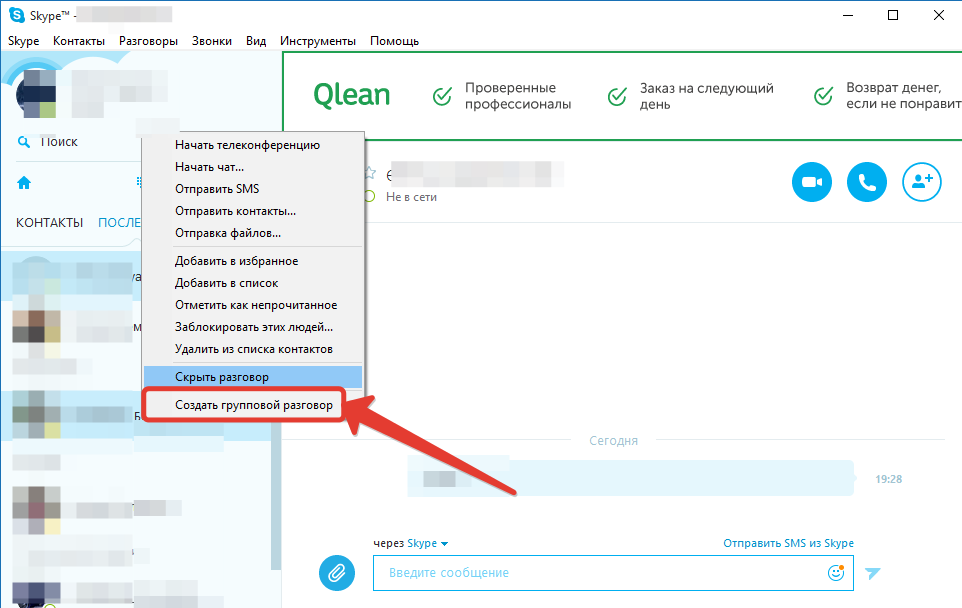This screenshot has width=962, height=608.
Task: Select Отправка файлов... in context menu
Action: pos(253,233)
